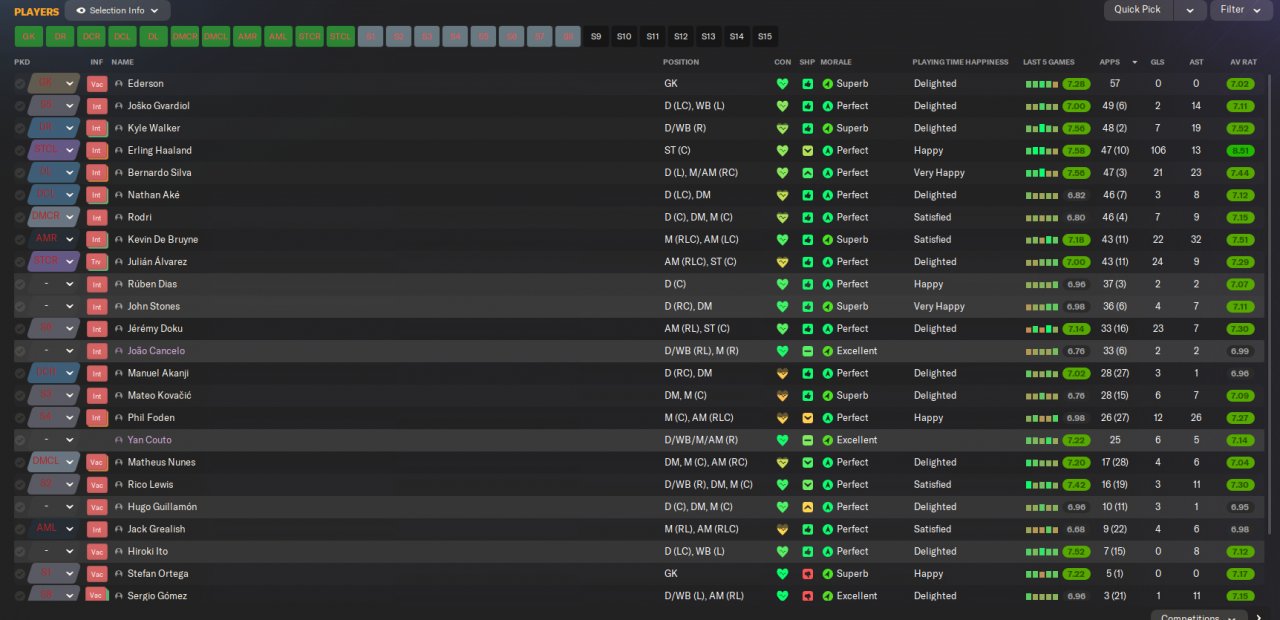Screen dimensions: 1280x620
Task: Open position dropdown for Matheus Nunes
Action: click(x=70, y=463)
